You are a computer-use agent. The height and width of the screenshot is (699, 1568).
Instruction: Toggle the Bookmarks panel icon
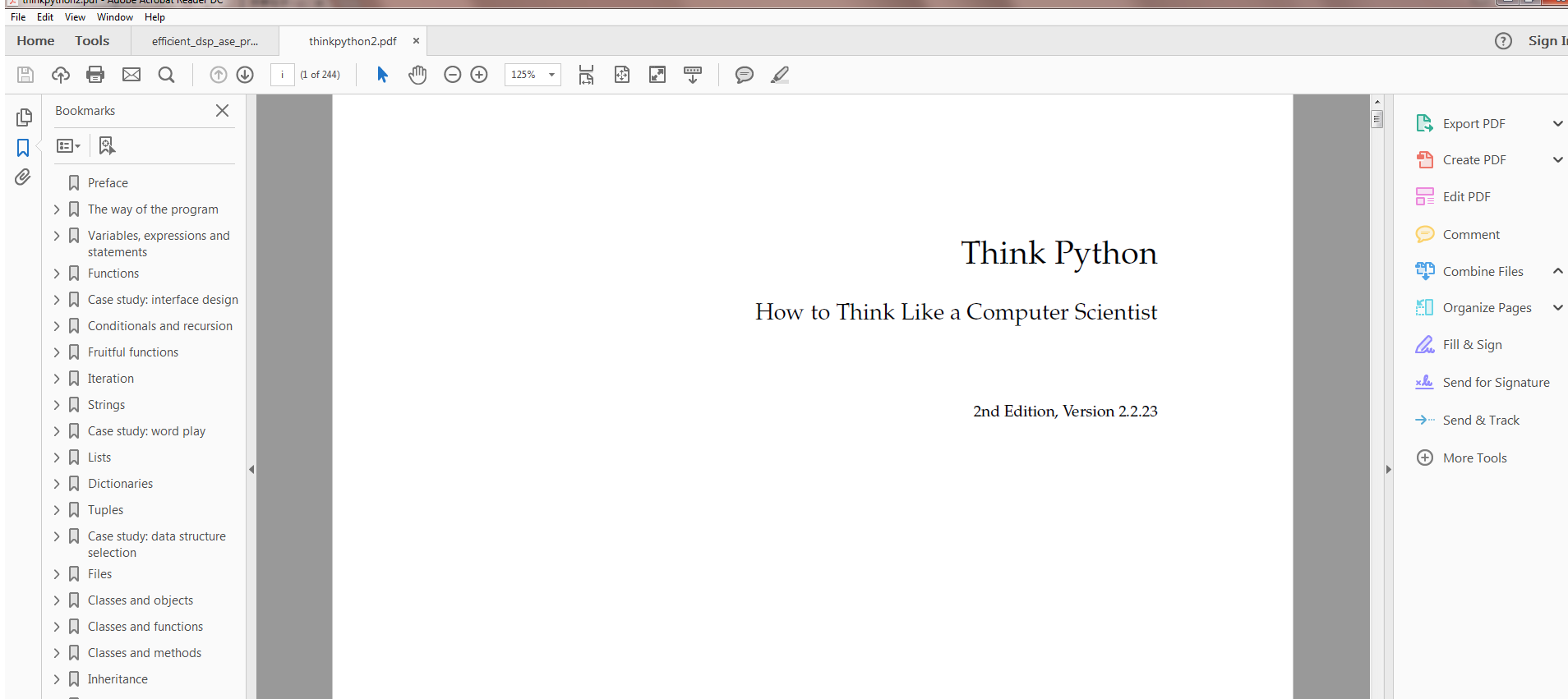coord(23,148)
